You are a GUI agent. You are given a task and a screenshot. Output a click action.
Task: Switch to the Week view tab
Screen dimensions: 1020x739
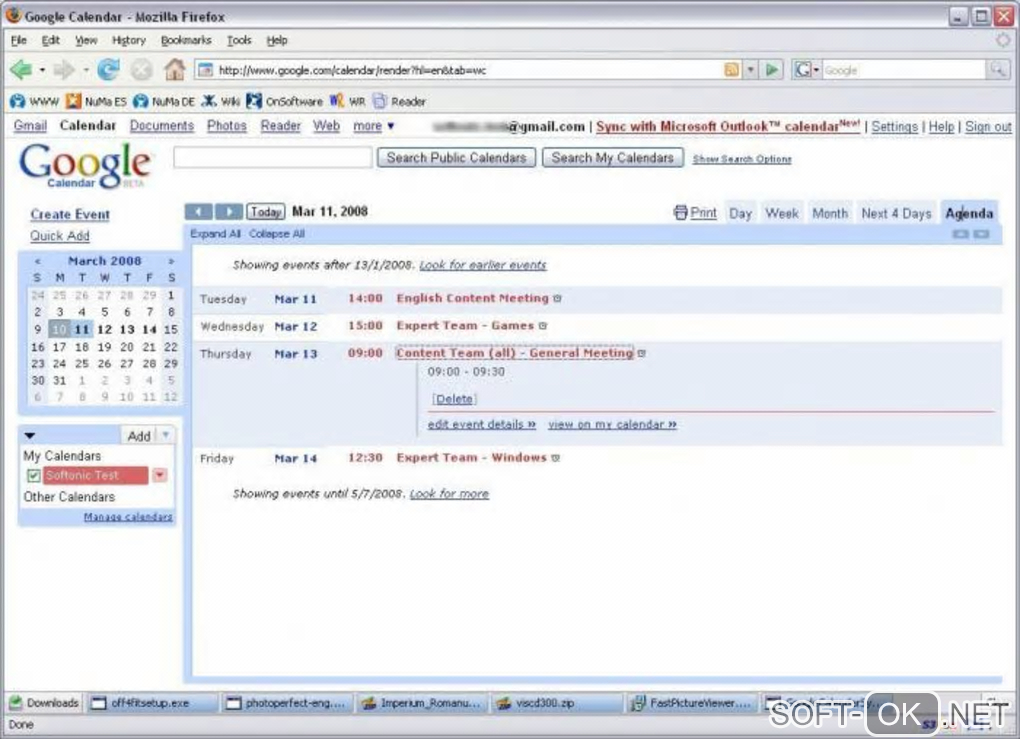pyautogui.click(x=781, y=213)
